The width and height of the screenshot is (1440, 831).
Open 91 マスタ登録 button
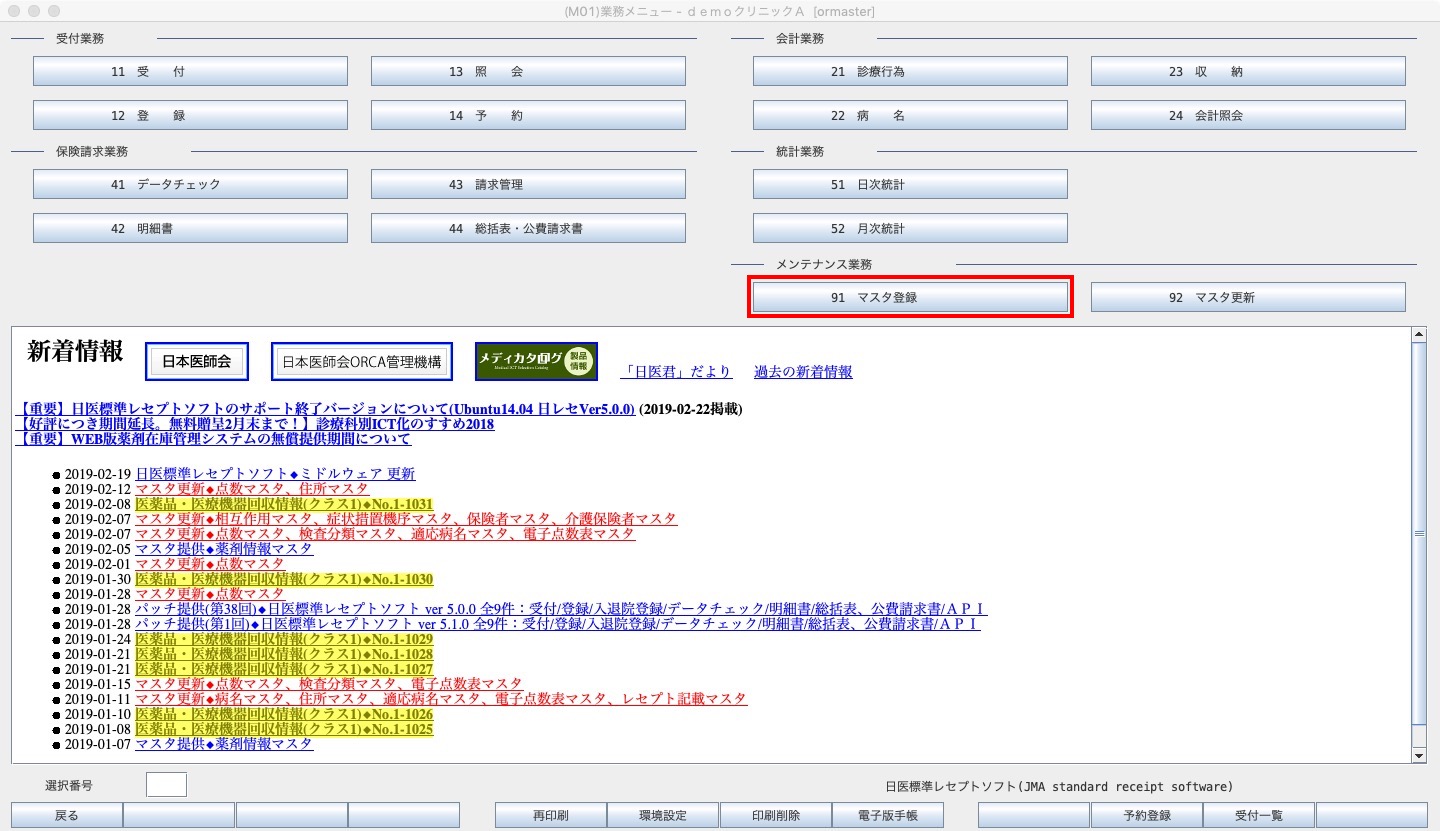tap(910, 297)
